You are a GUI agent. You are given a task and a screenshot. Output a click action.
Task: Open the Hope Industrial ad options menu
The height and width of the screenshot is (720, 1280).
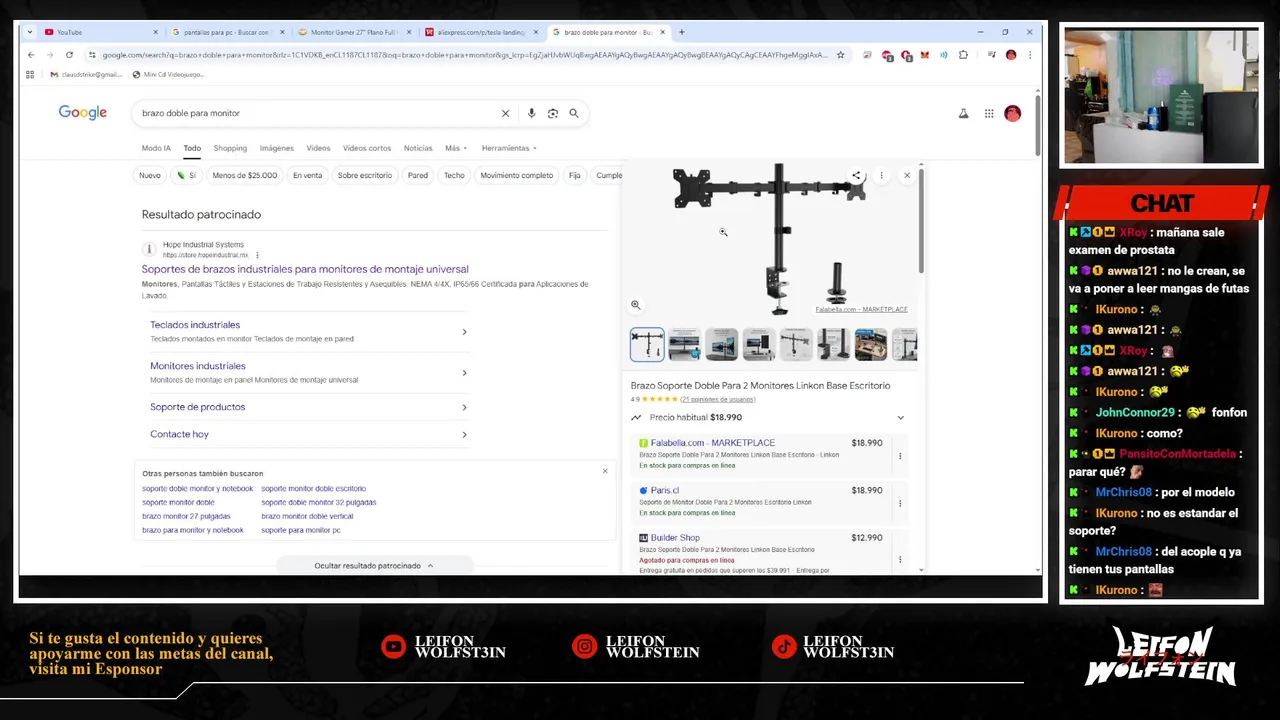[257, 255]
